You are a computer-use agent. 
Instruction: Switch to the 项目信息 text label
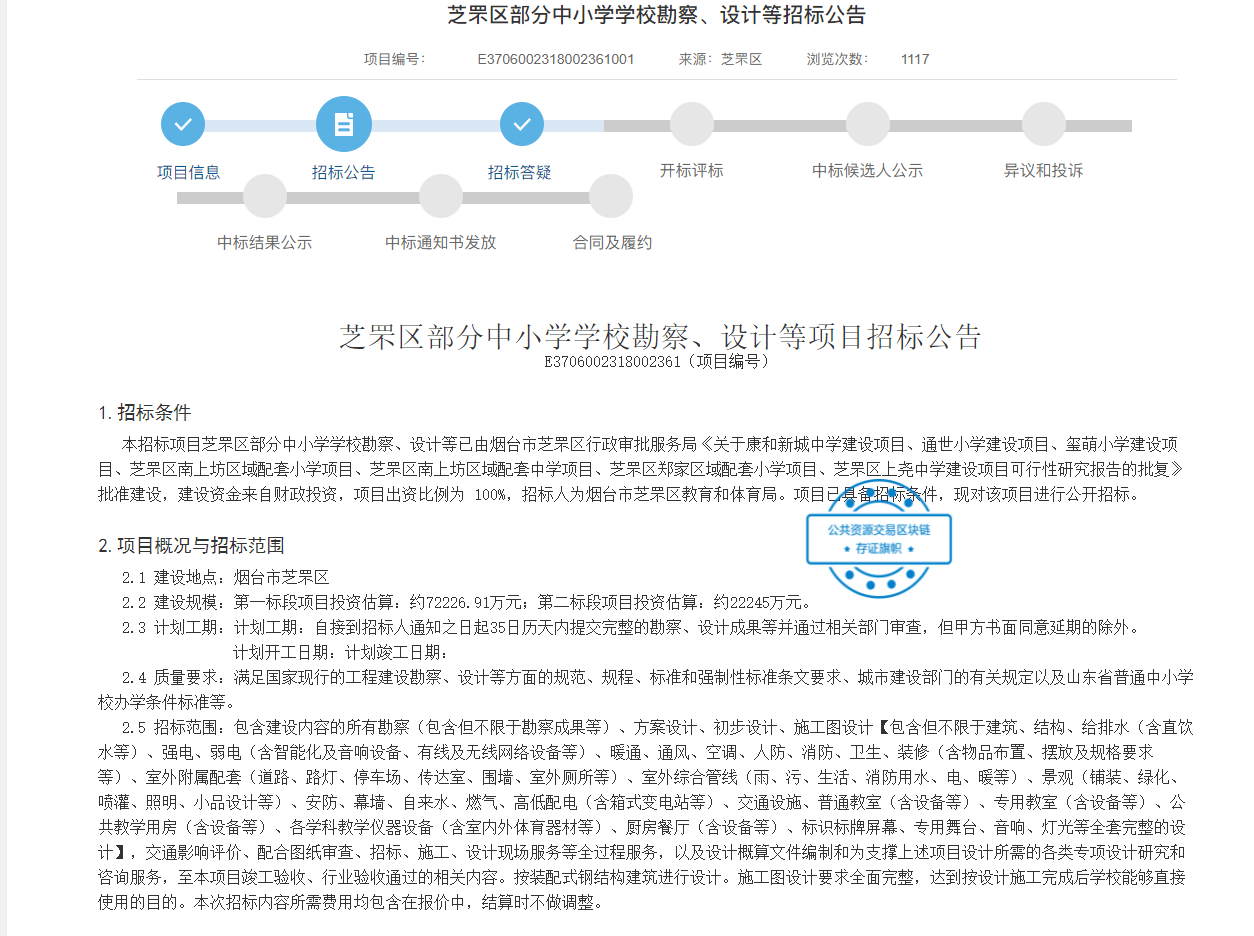point(188,172)
